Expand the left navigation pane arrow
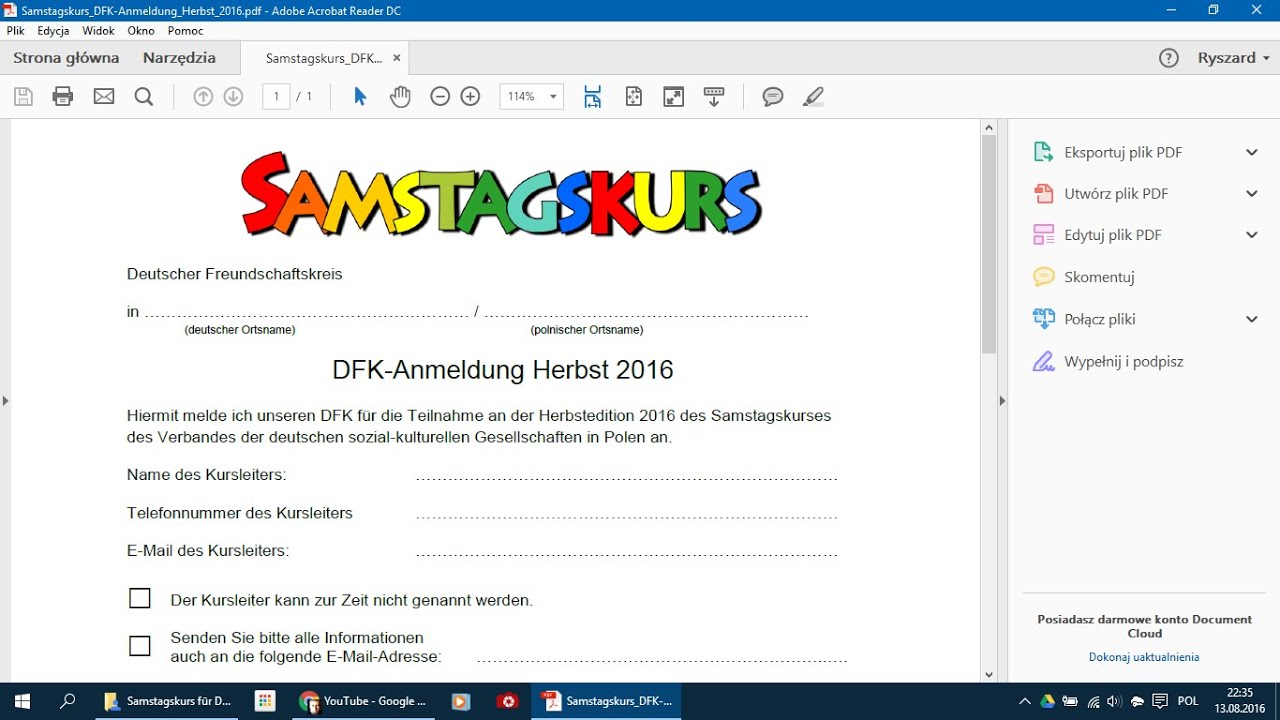Image resolution: width=1280 pixels, height=720 pixels. tap(5, 401)
